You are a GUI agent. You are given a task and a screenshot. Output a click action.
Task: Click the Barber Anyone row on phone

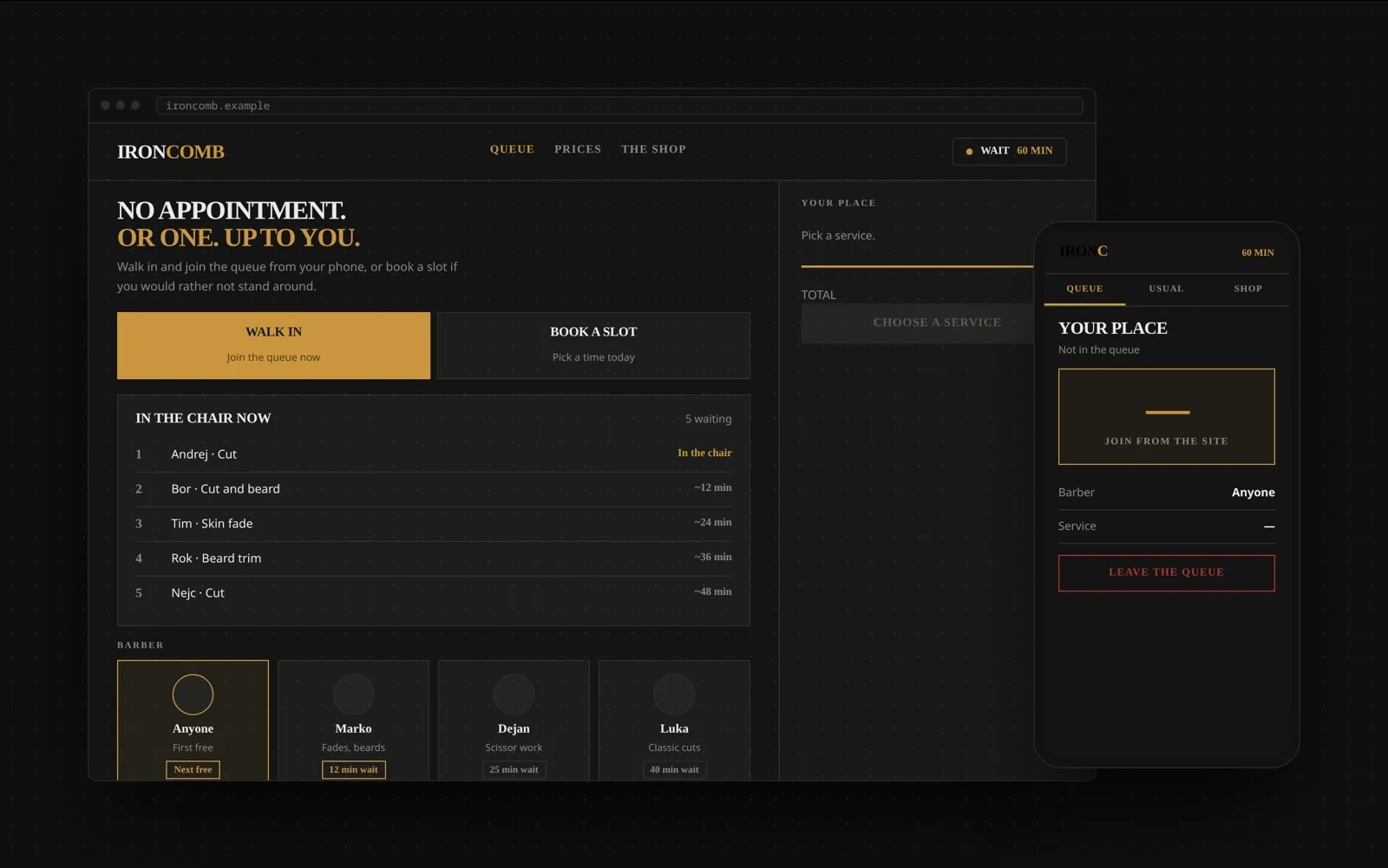tap(1166, 493)
